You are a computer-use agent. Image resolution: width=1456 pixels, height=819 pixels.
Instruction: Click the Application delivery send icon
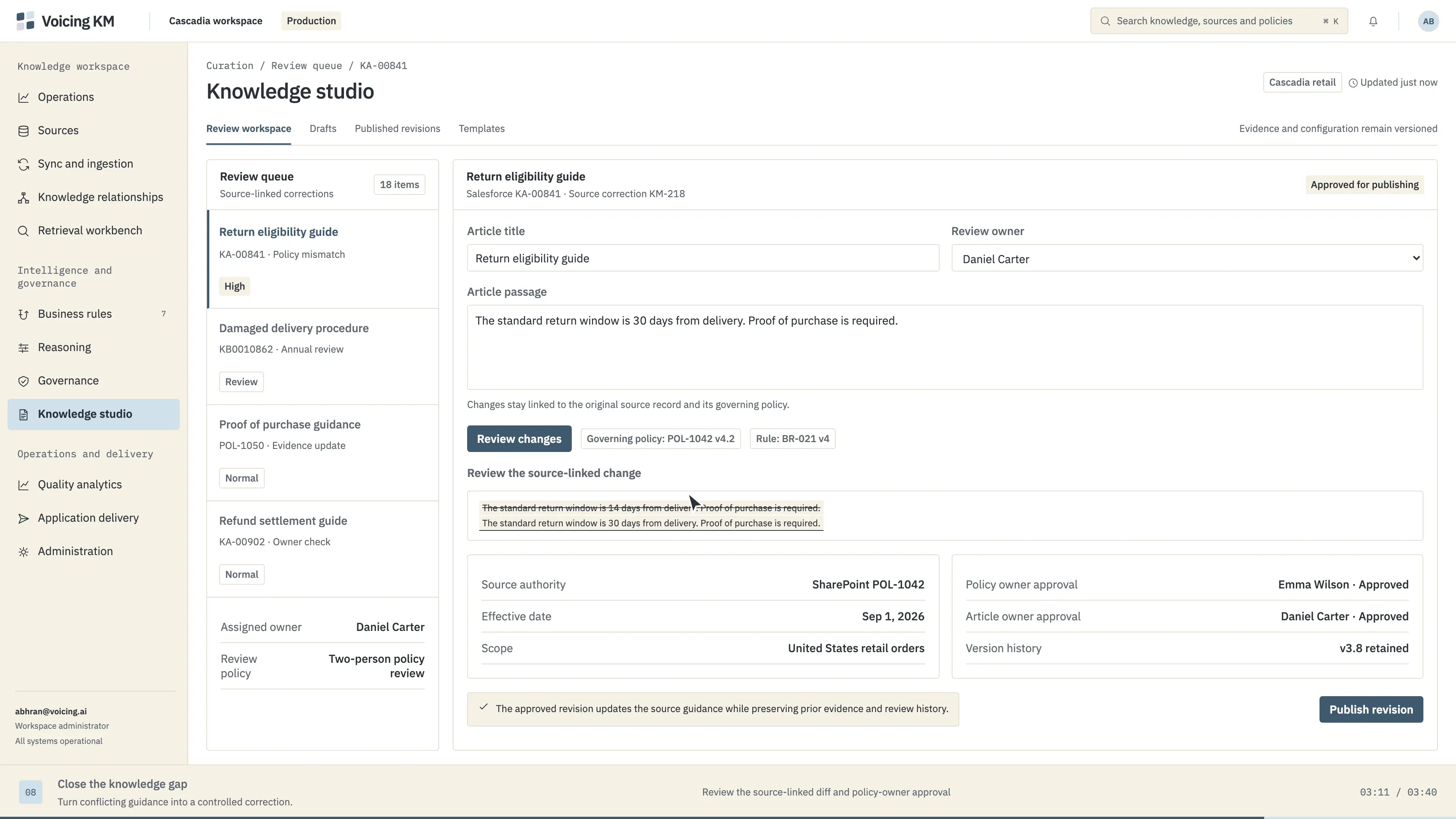click(23, 518)
